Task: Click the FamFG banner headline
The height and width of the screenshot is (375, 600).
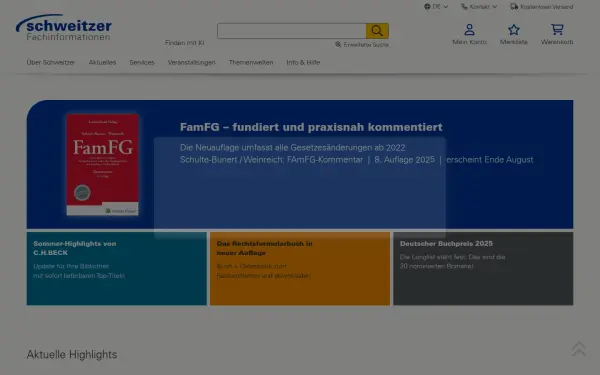Action: pyautogui.click(x=311, y=127)
